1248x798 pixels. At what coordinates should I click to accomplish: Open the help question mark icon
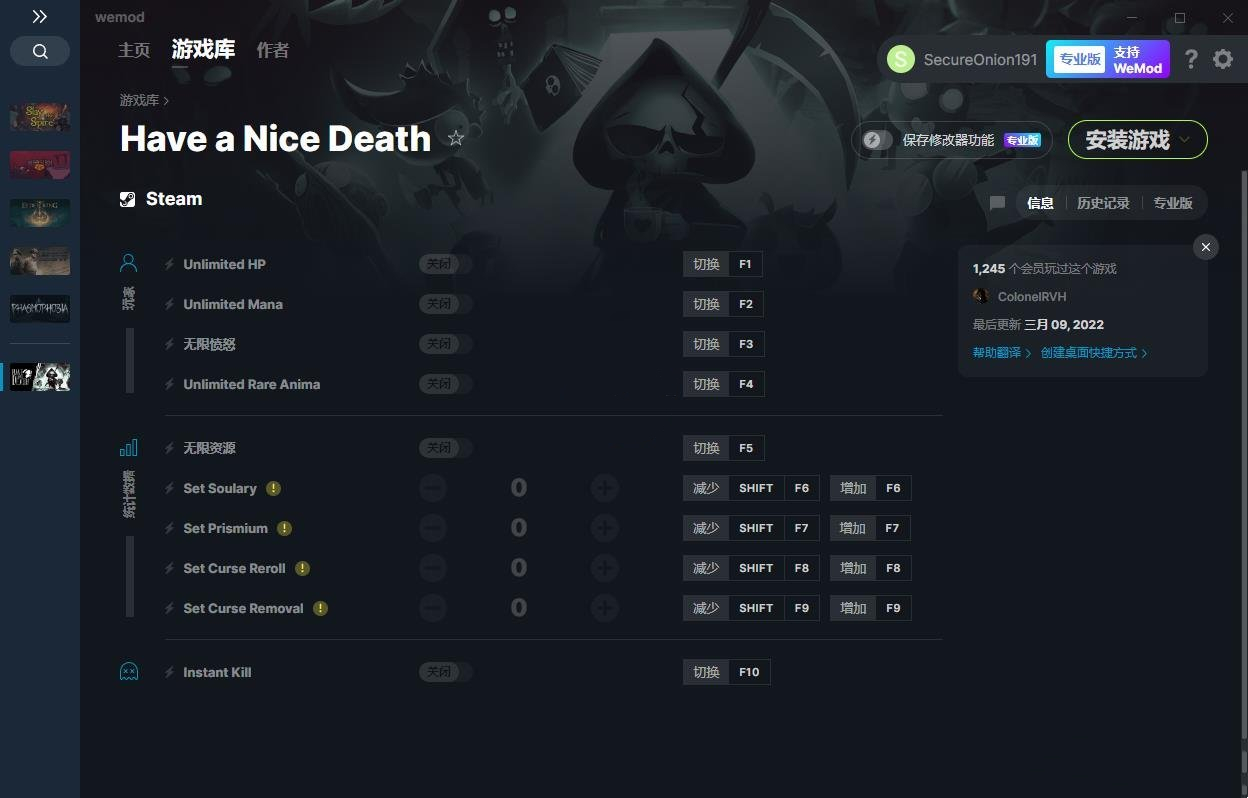1190,59
